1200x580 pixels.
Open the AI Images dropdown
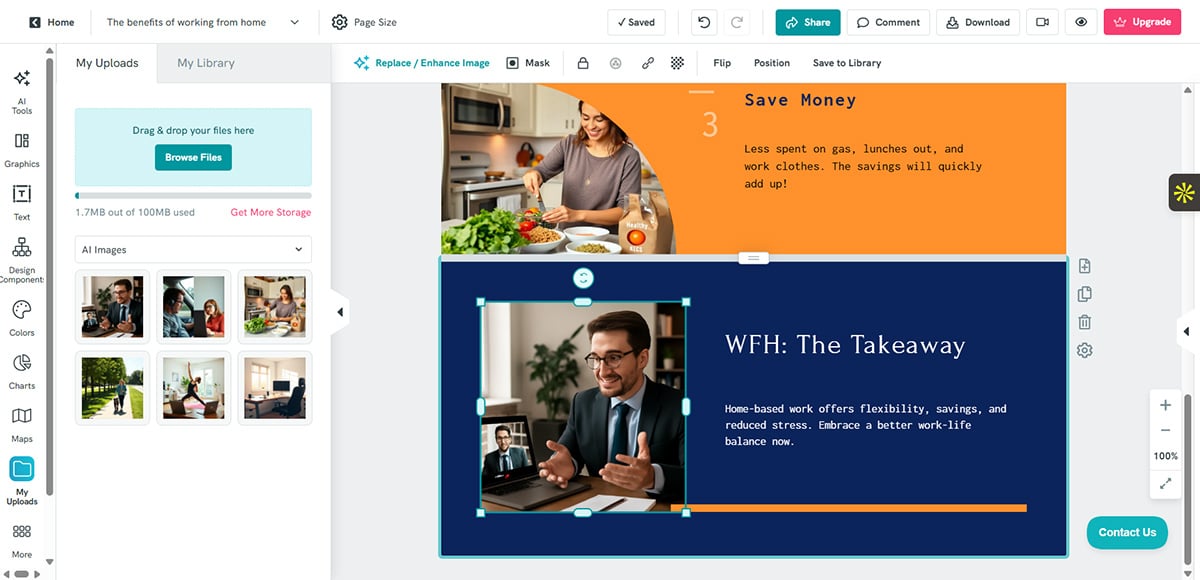[193, 249]
